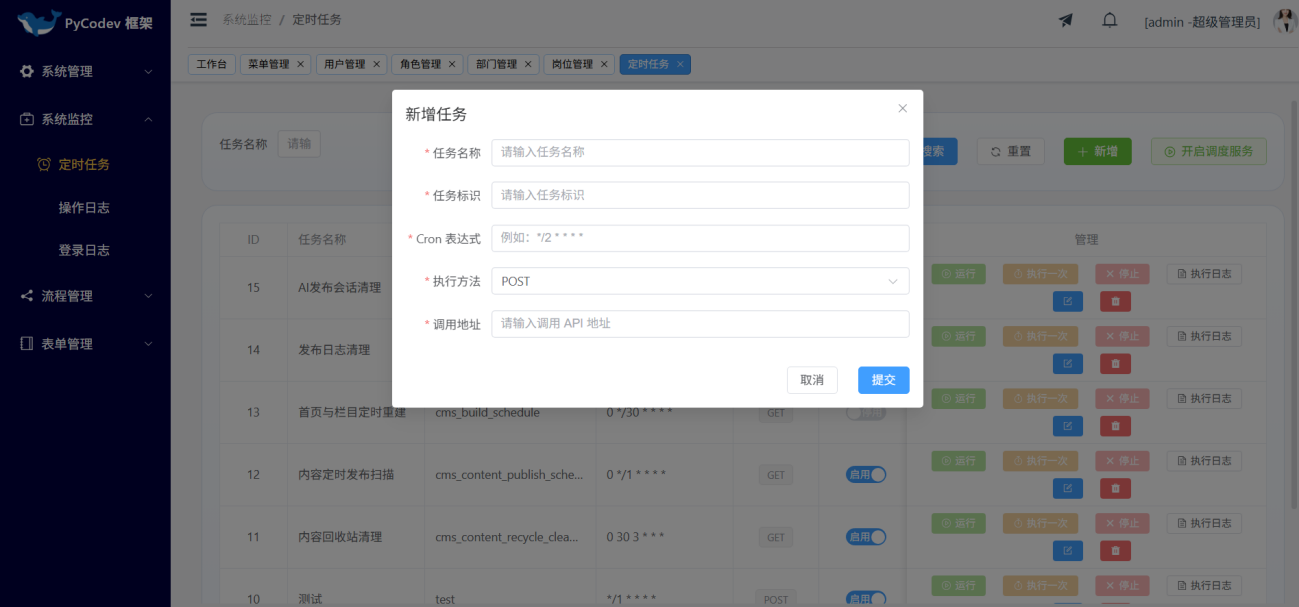The image size is (1299, 607).
Task: Click 执行日志 for task ID 11
Action: (1204, 523)
